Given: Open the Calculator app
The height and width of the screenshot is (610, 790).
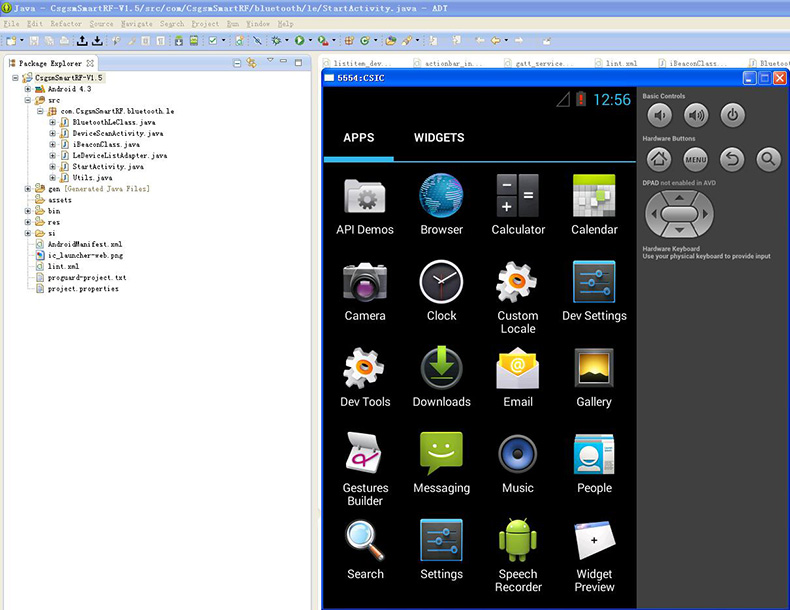Looking at the screenshot, I should [518, 205].
